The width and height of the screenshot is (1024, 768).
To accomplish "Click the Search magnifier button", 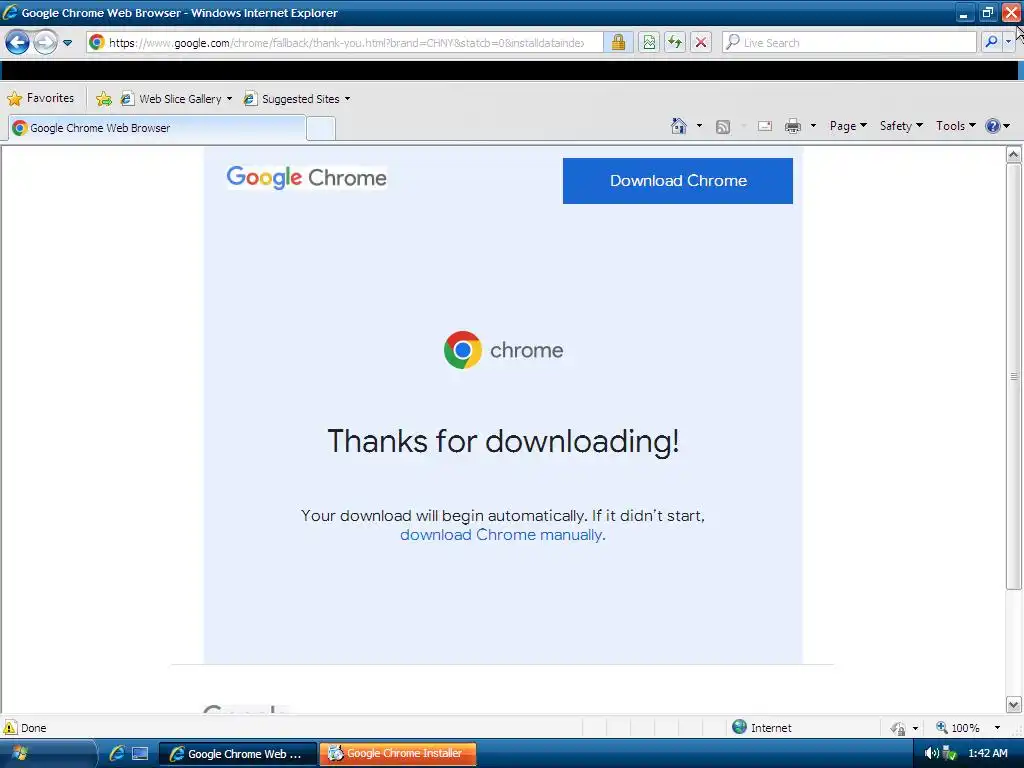I will [991, 42].
